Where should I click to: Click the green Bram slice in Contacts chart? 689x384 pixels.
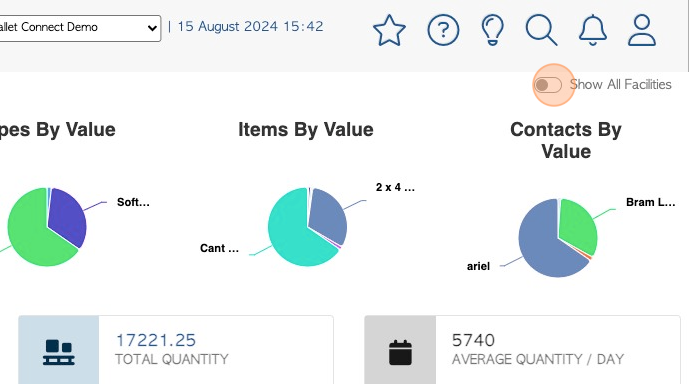[x=579, y=224]
